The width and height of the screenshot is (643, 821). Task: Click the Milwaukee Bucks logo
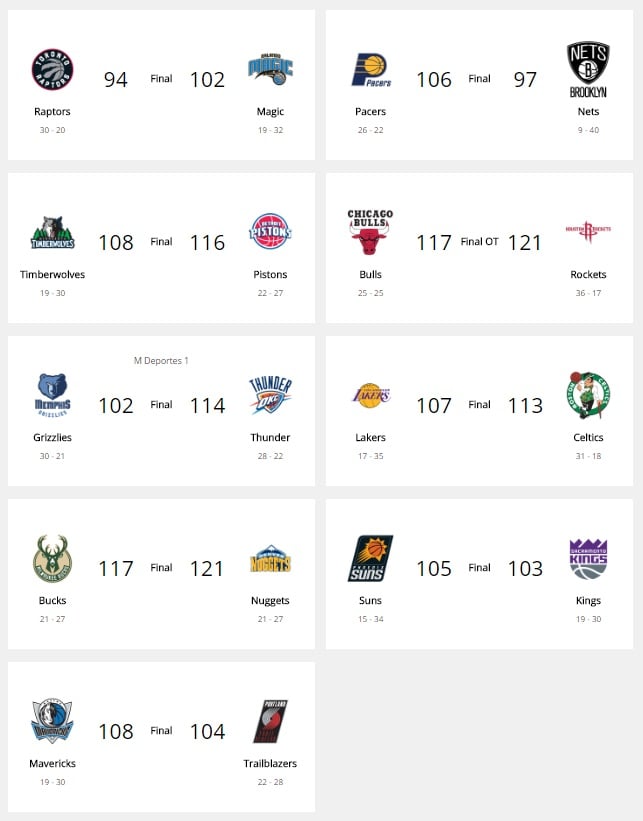click(x=52, y=559)
